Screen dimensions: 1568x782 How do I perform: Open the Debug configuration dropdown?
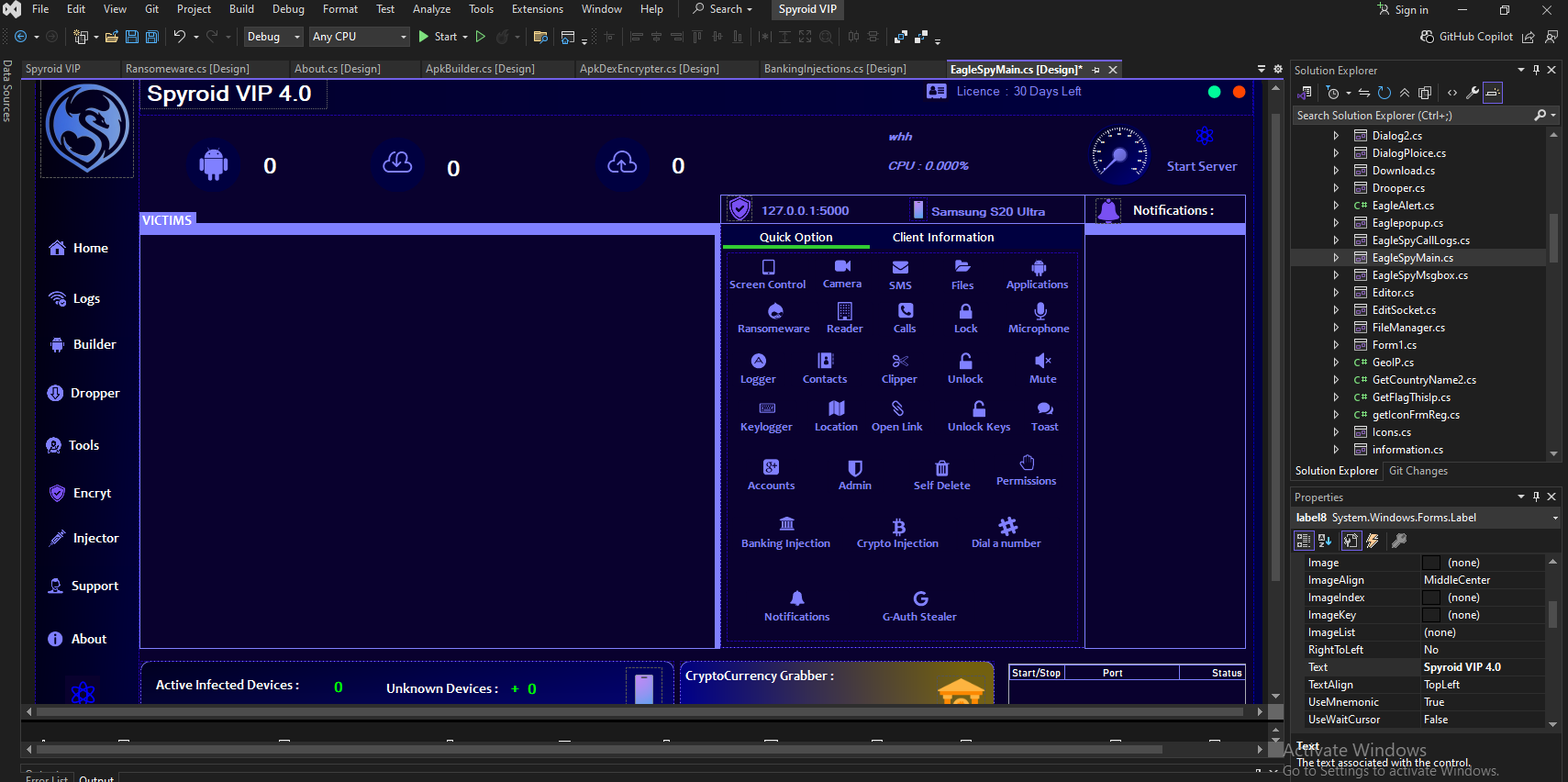coord(272,37)
